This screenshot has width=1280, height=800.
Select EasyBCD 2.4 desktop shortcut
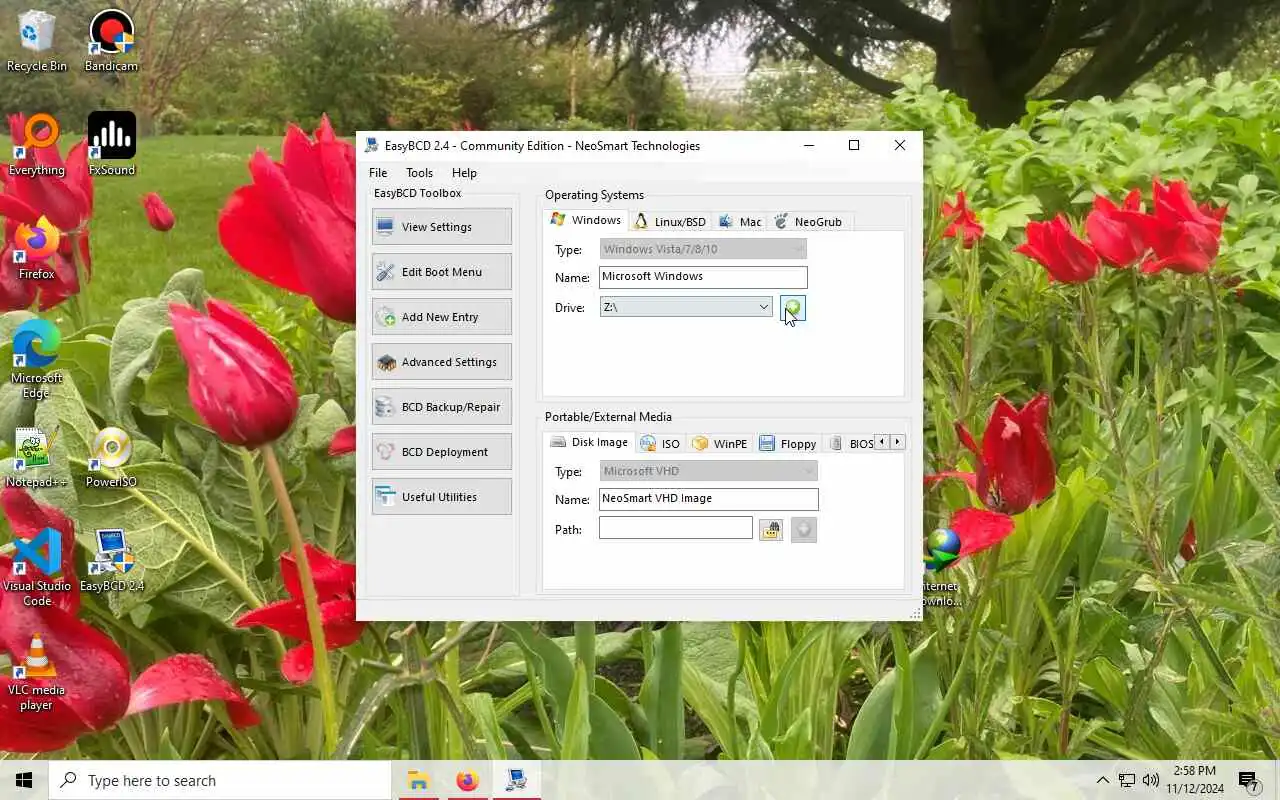[x=112, y=561]
